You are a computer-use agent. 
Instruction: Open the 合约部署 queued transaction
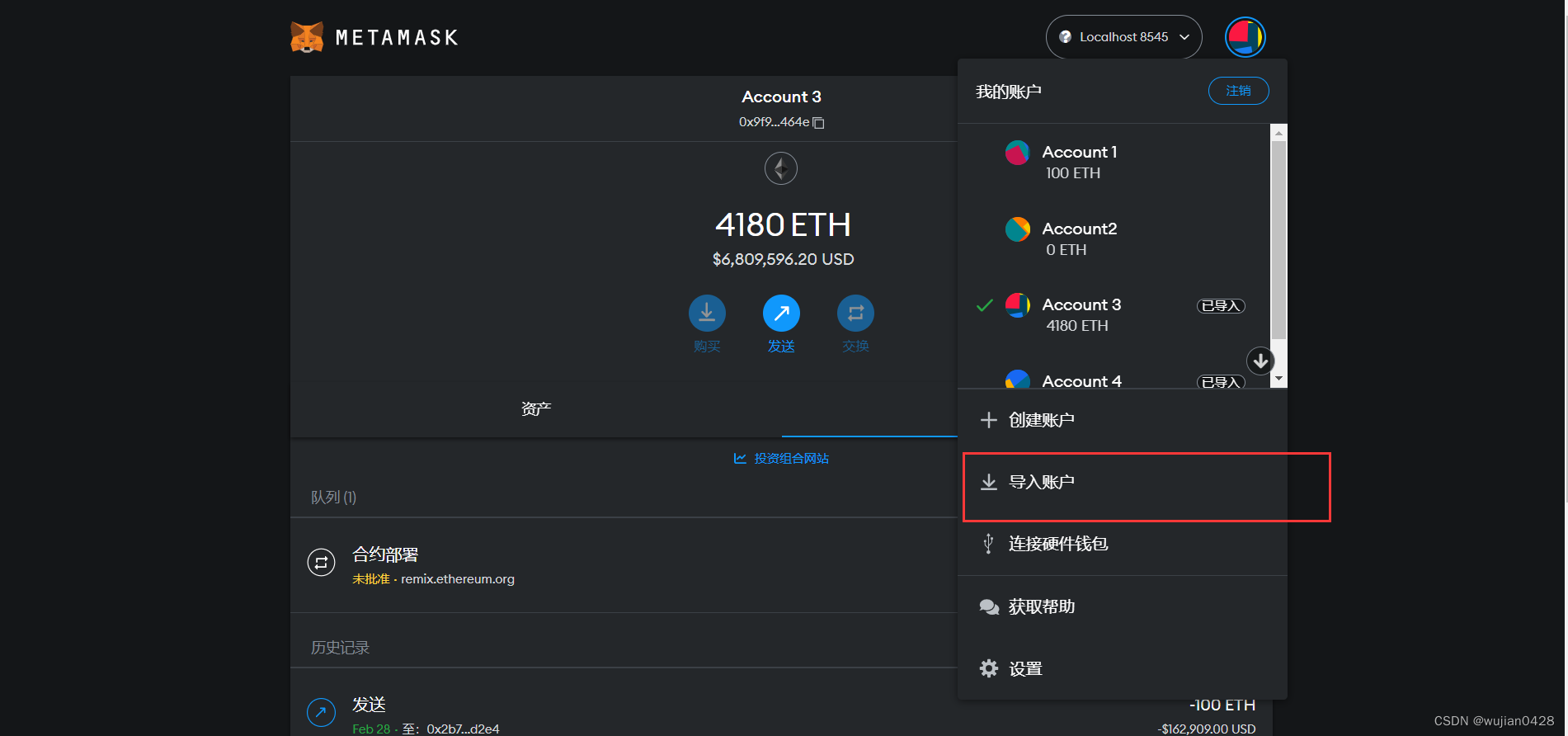point(624,565)
